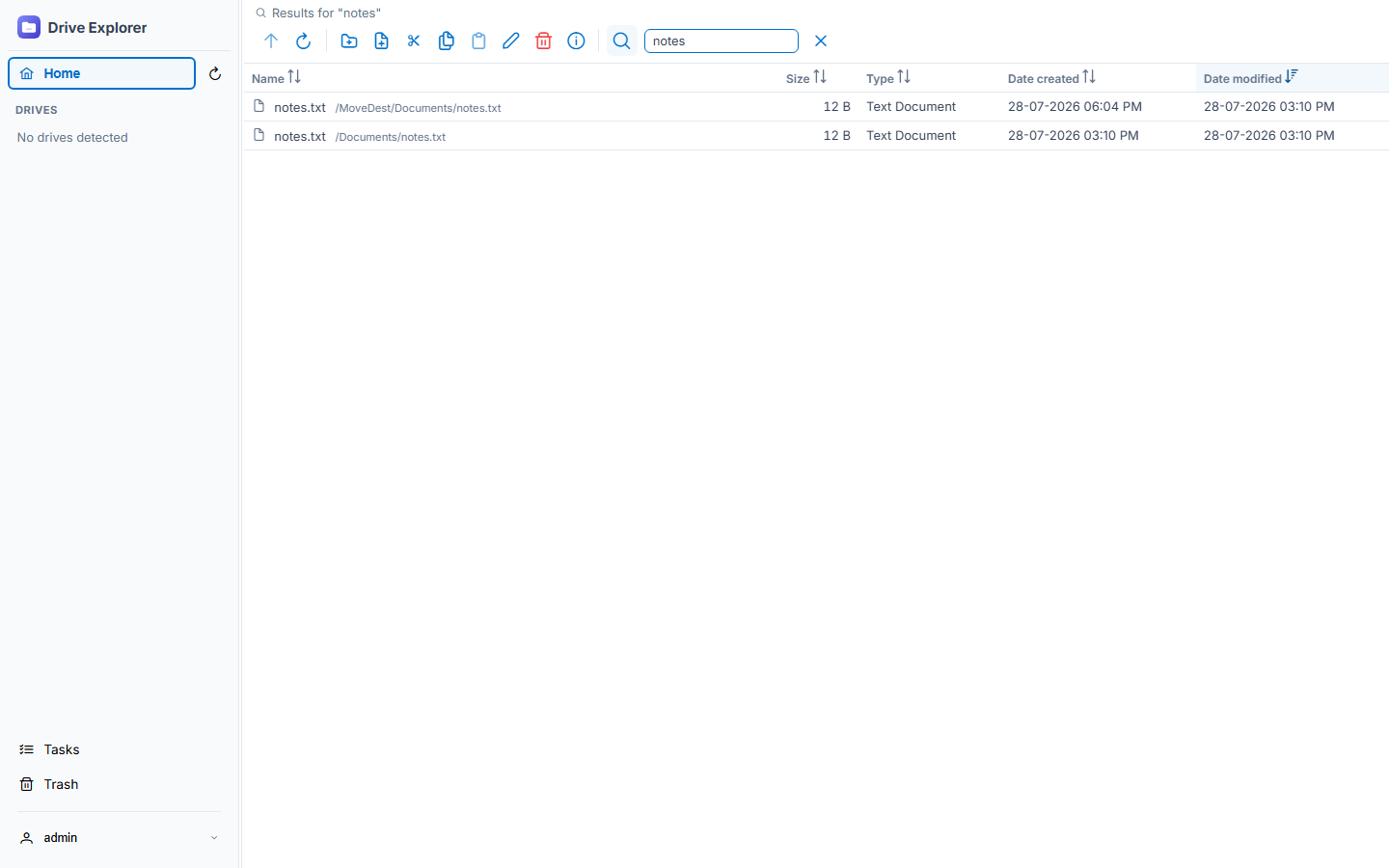
Task: Cut selected item with scissors icon
Action: pyautogui.click(x=414, y=41)
